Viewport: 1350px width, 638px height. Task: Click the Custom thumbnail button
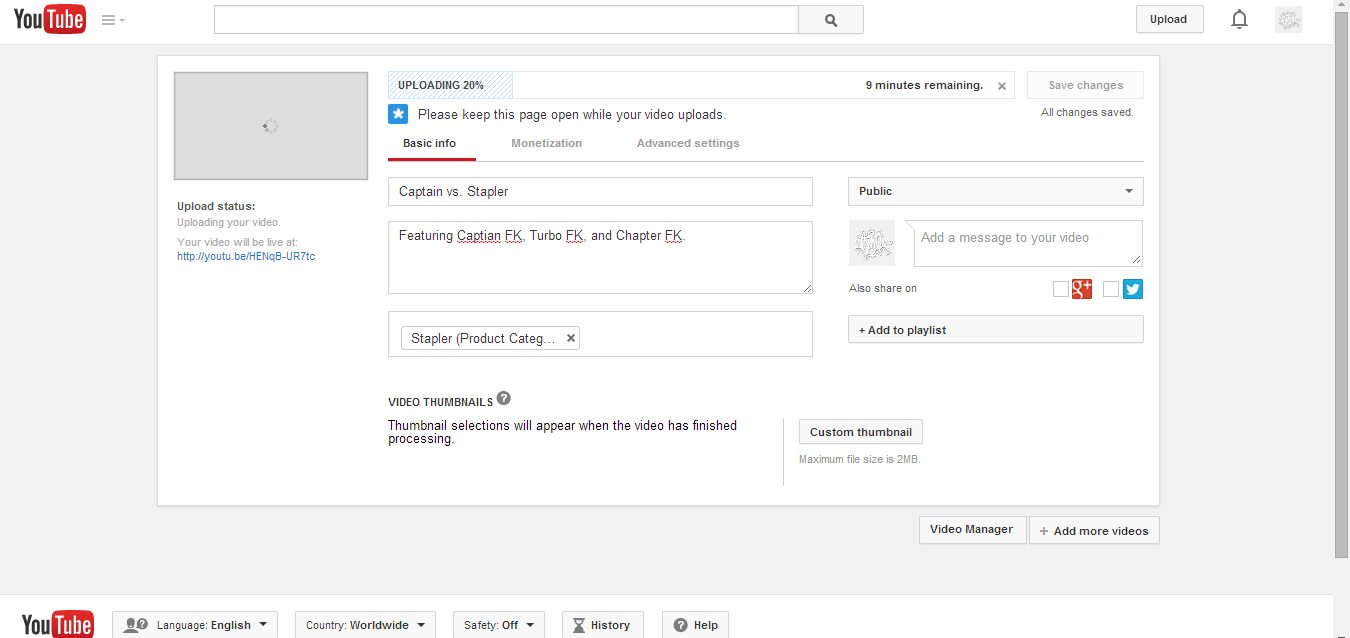(x=860, y=432)
